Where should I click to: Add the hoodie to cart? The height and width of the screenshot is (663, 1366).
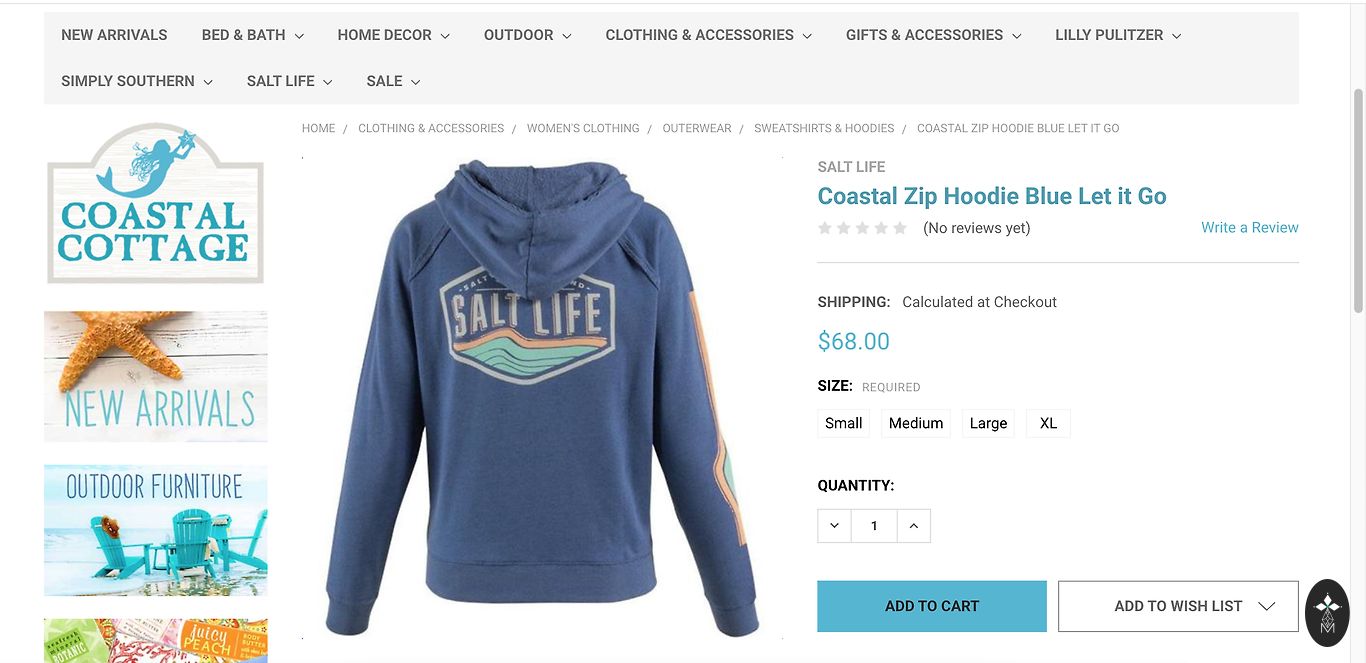pyautogui.click(x=932, y=606)
